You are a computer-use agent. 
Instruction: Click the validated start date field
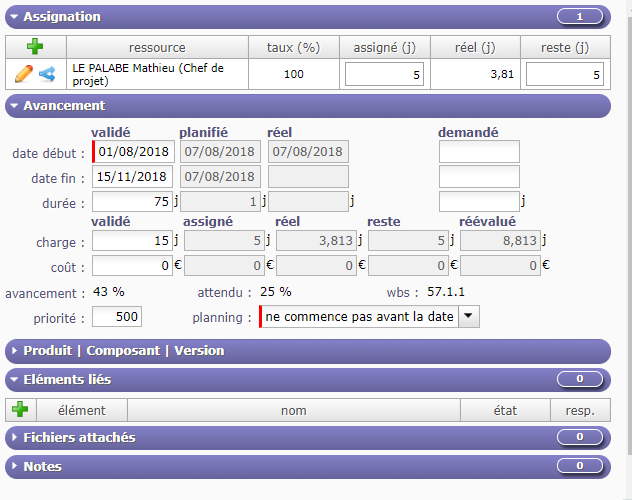pyautogui.click(x=134, y=152)
